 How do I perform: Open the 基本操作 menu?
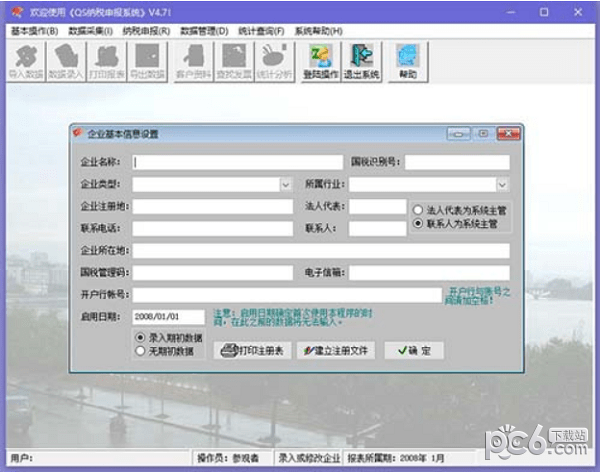click(33, 31)
